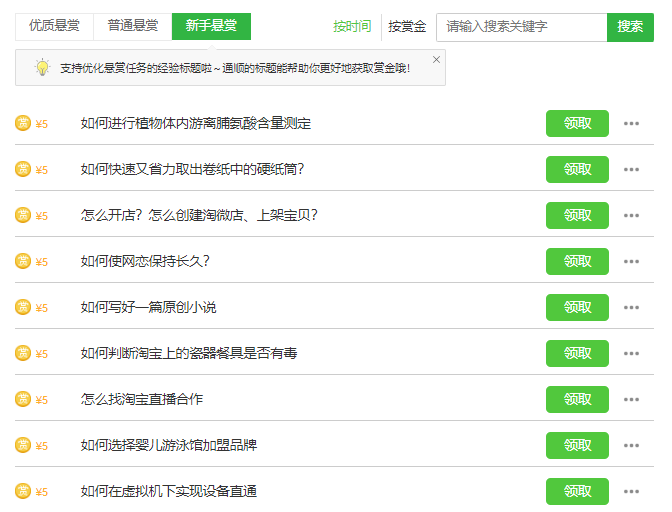The width and height of the screenshot is (672, 512).
Task: Claim the 淘宝直播合作 bounty with 领取
Action: [x=577, y=399]
